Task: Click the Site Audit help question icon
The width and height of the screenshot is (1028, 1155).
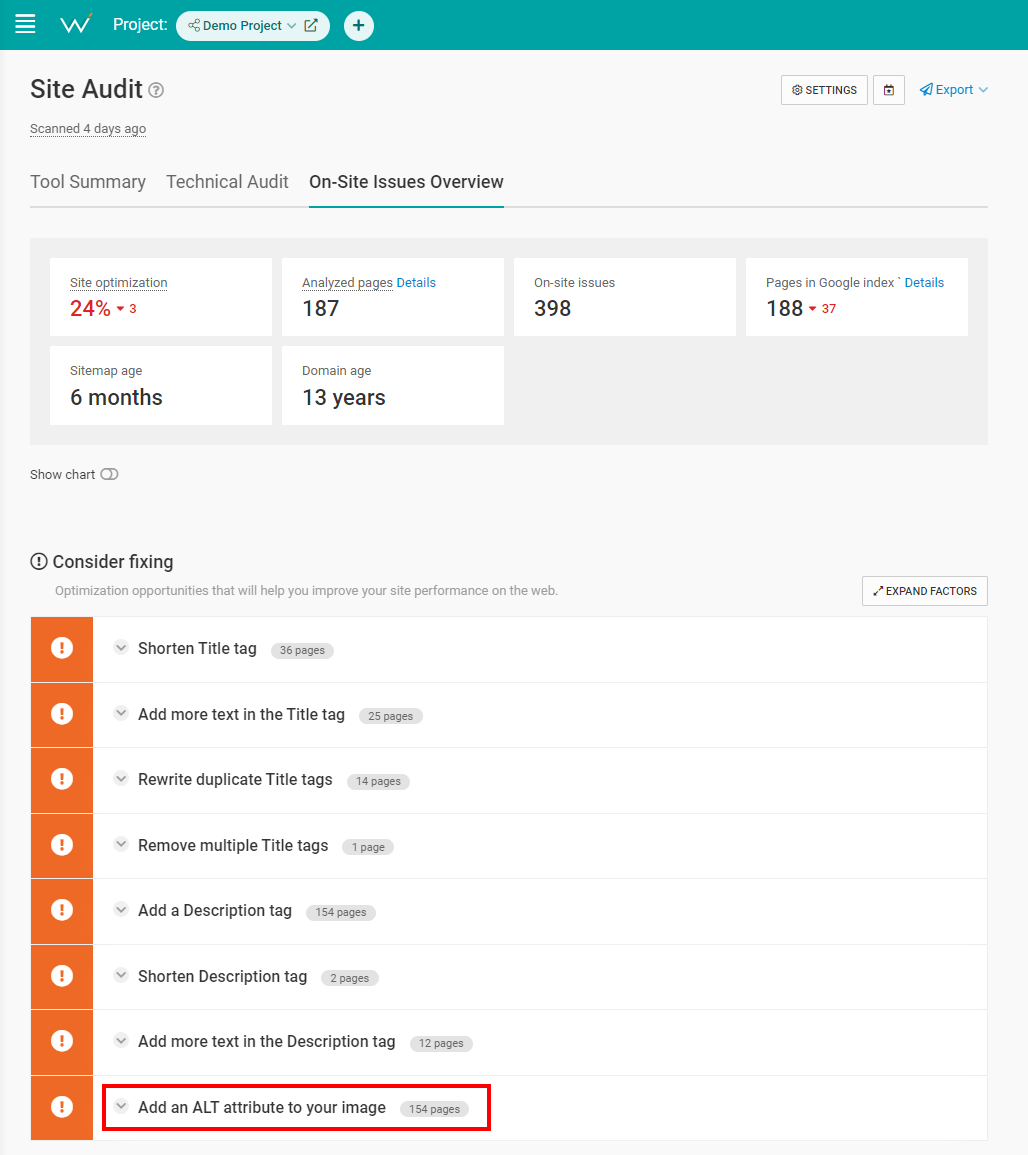Action: coord(156,90)
